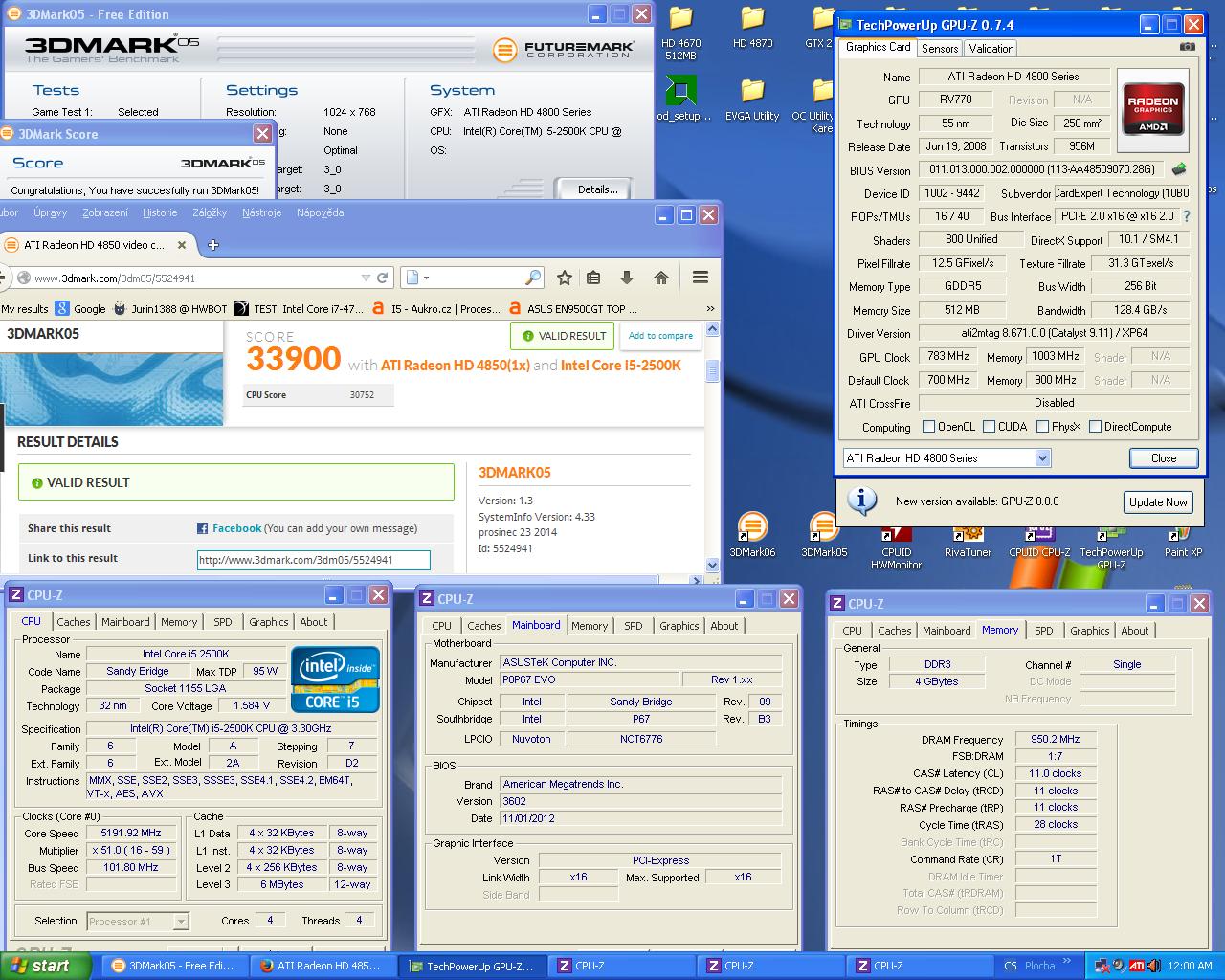Enable the DirectCompute checkbox in GPU-Z
The height and width of the screenshot is (980, 1225).
1096,427
